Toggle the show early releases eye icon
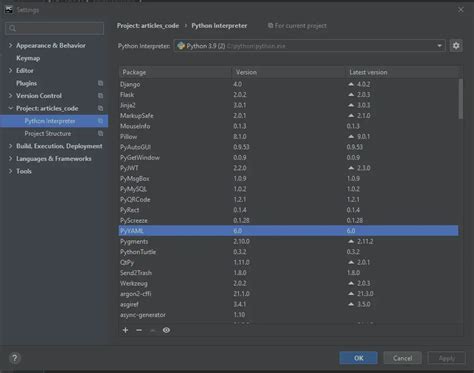 (166, 330)
